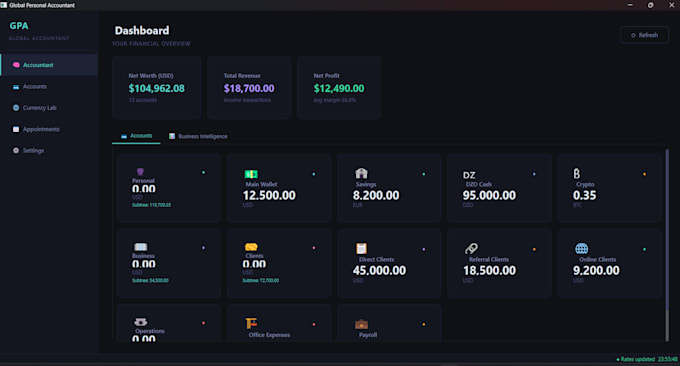The width and height of the screenshot is (680, 366).
Task: Open the Accountant section in sidebar
Action: coord(49,65)
